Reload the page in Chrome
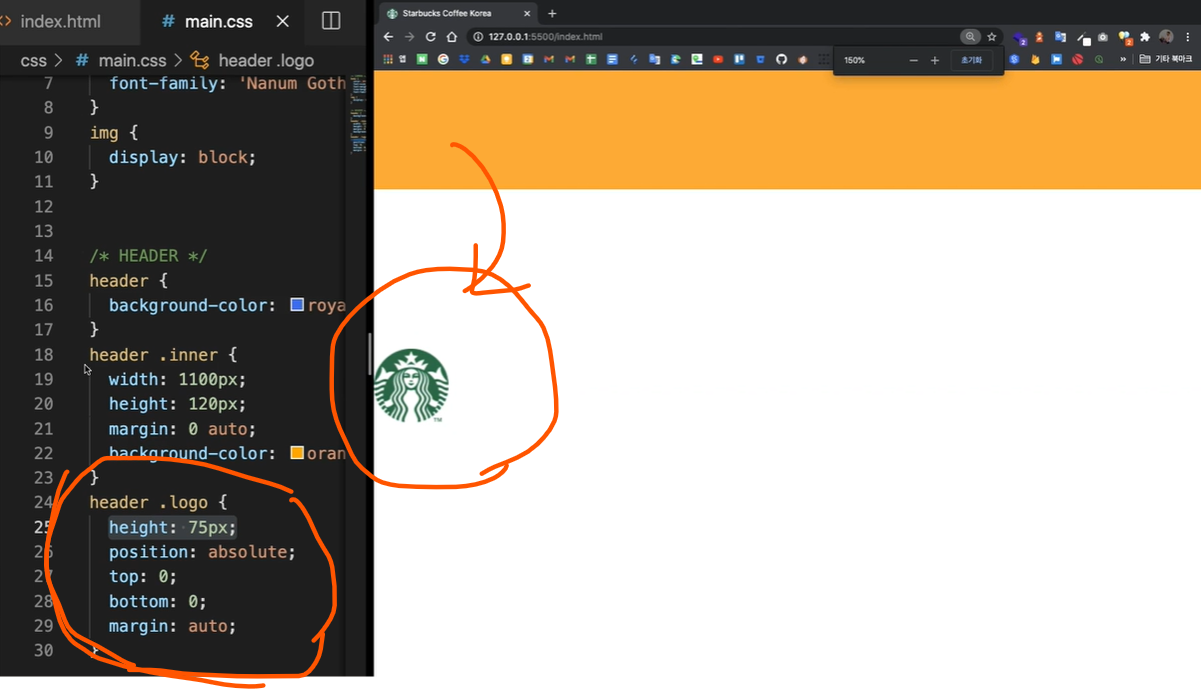Screen dimensions: 1201x690 [x=431, y=37]
